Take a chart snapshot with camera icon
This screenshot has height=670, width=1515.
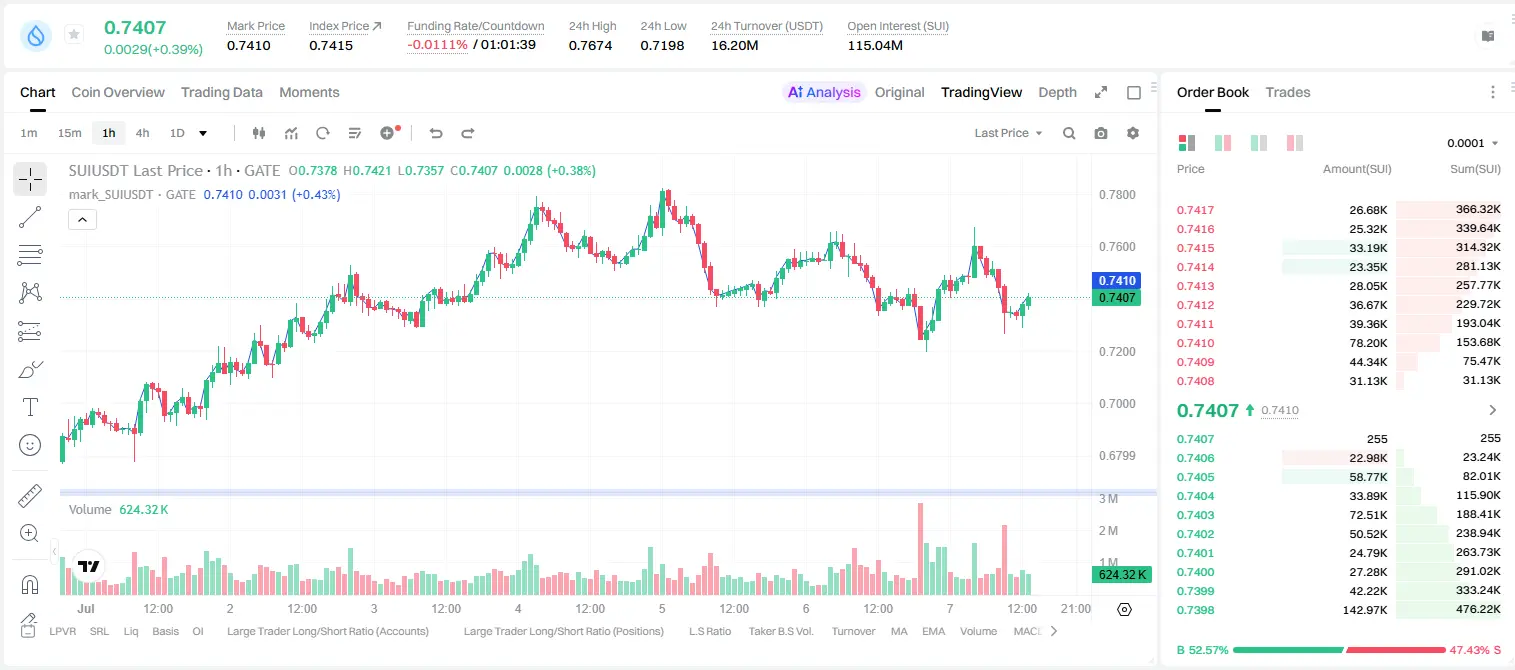coord(1101,133)
